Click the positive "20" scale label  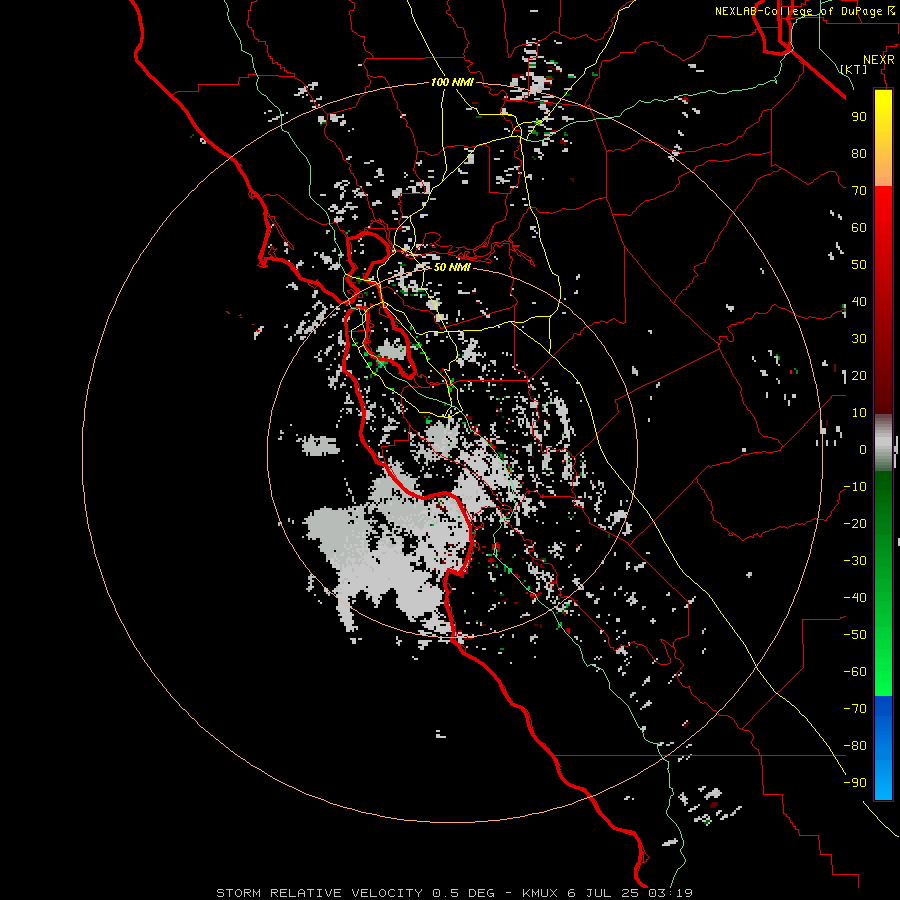(859, 375)
